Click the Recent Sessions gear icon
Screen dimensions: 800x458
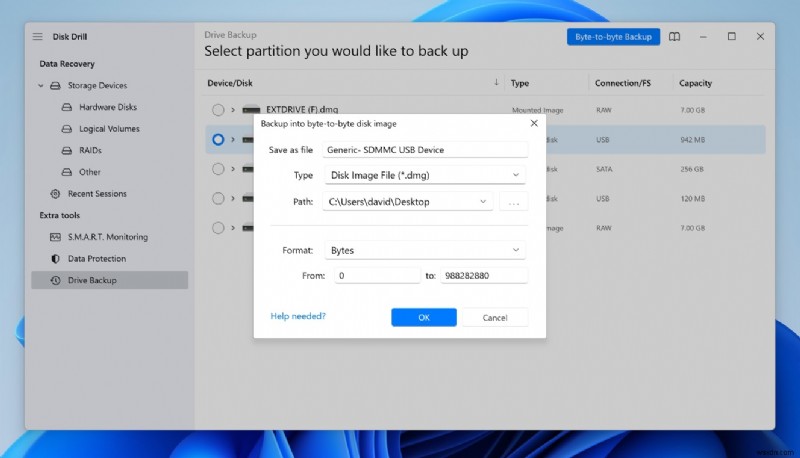[x=55, y=194]
